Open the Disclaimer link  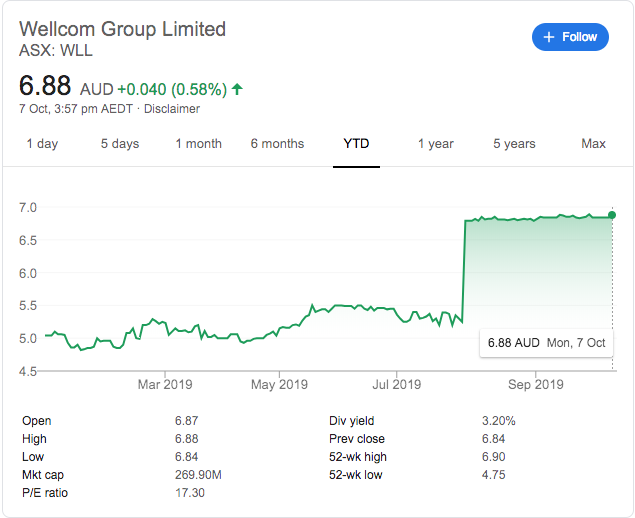click(172, 109)
